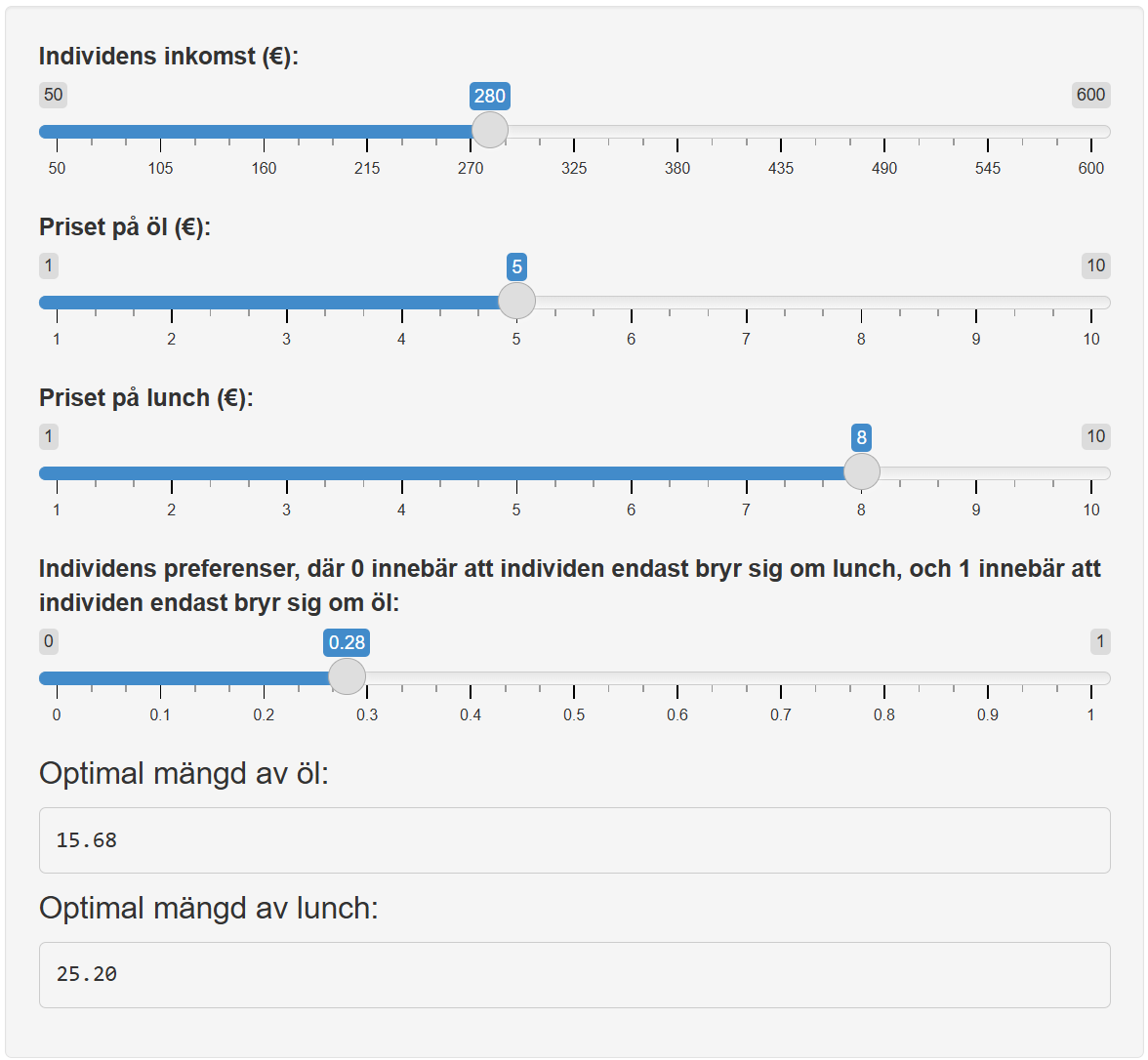Click the lunch price slider handle at 8

[862, 471]
